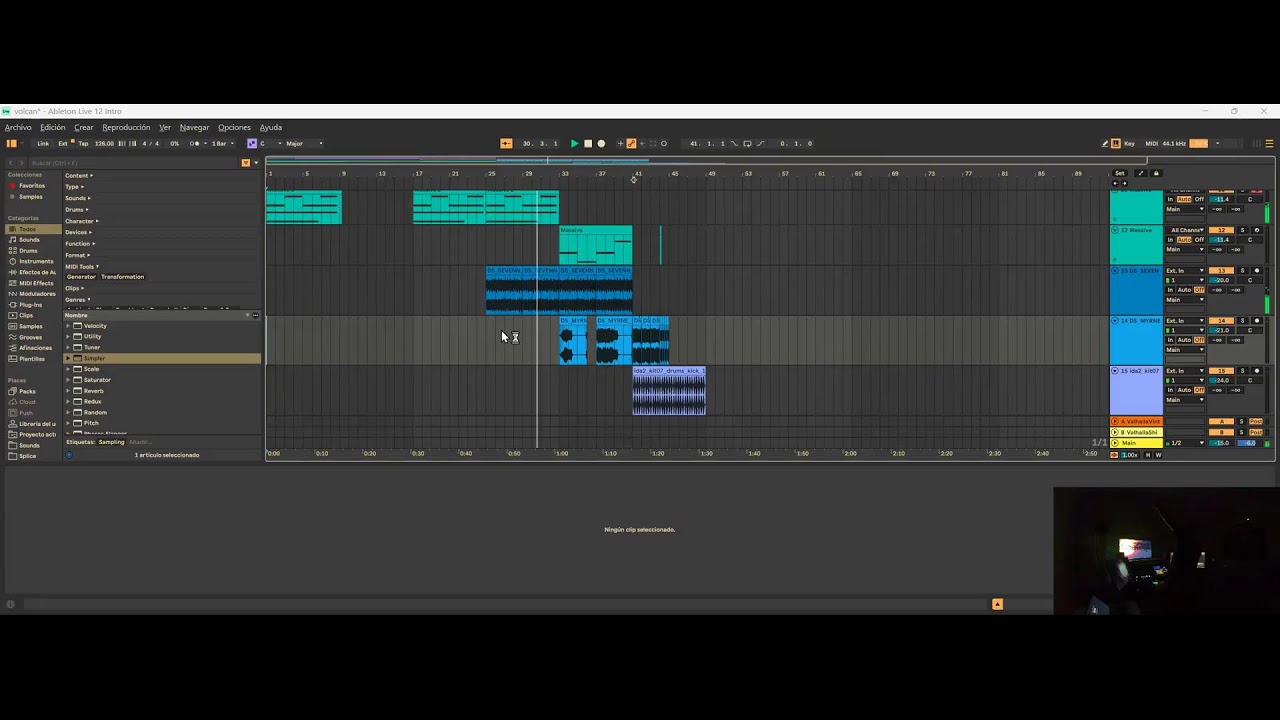Click the Nombre column options icon
The image size is (1280, 720).
(256, 315)
